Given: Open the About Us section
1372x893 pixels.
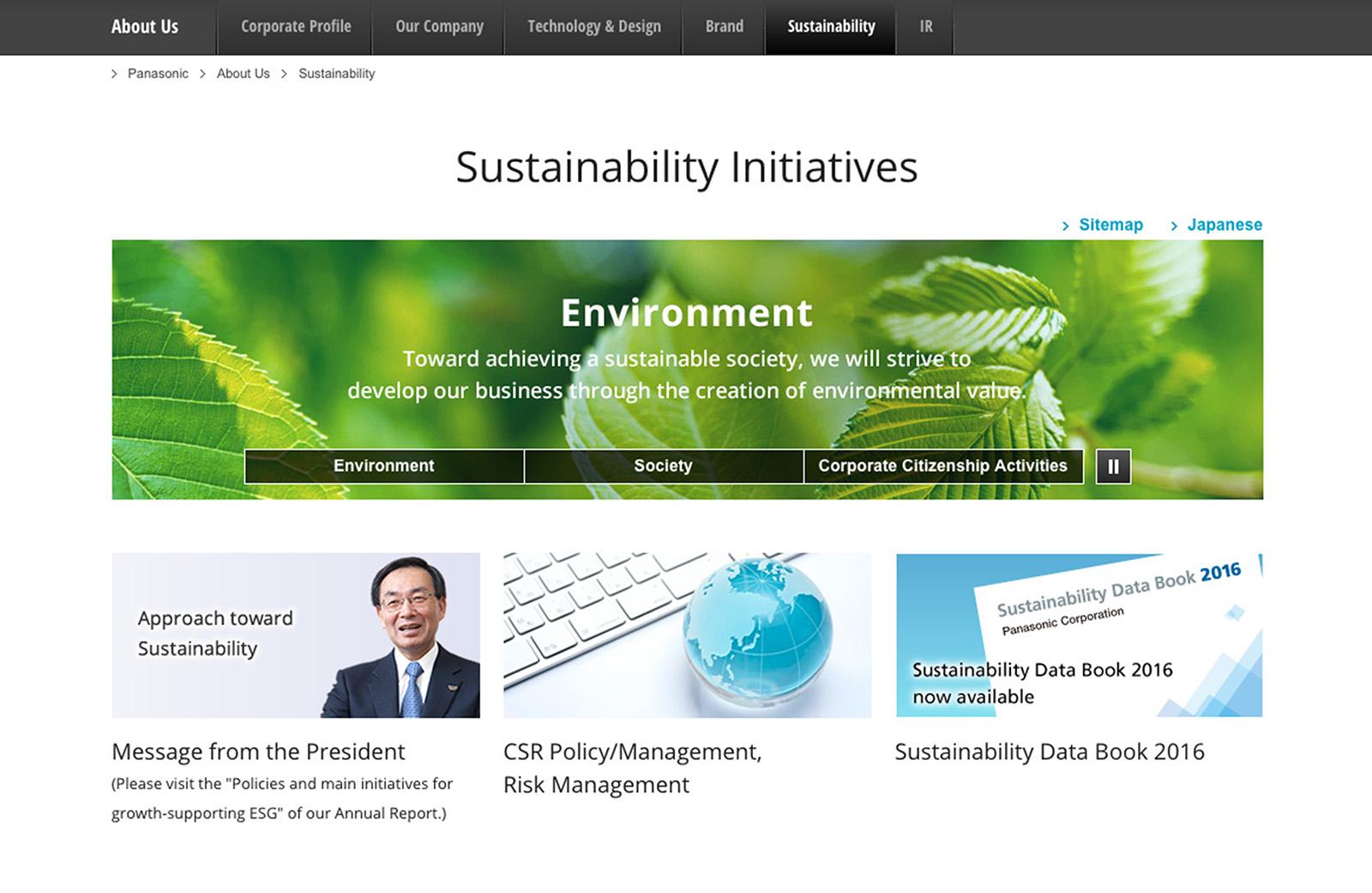Looking at the screenshot, I should click(145, 27).
